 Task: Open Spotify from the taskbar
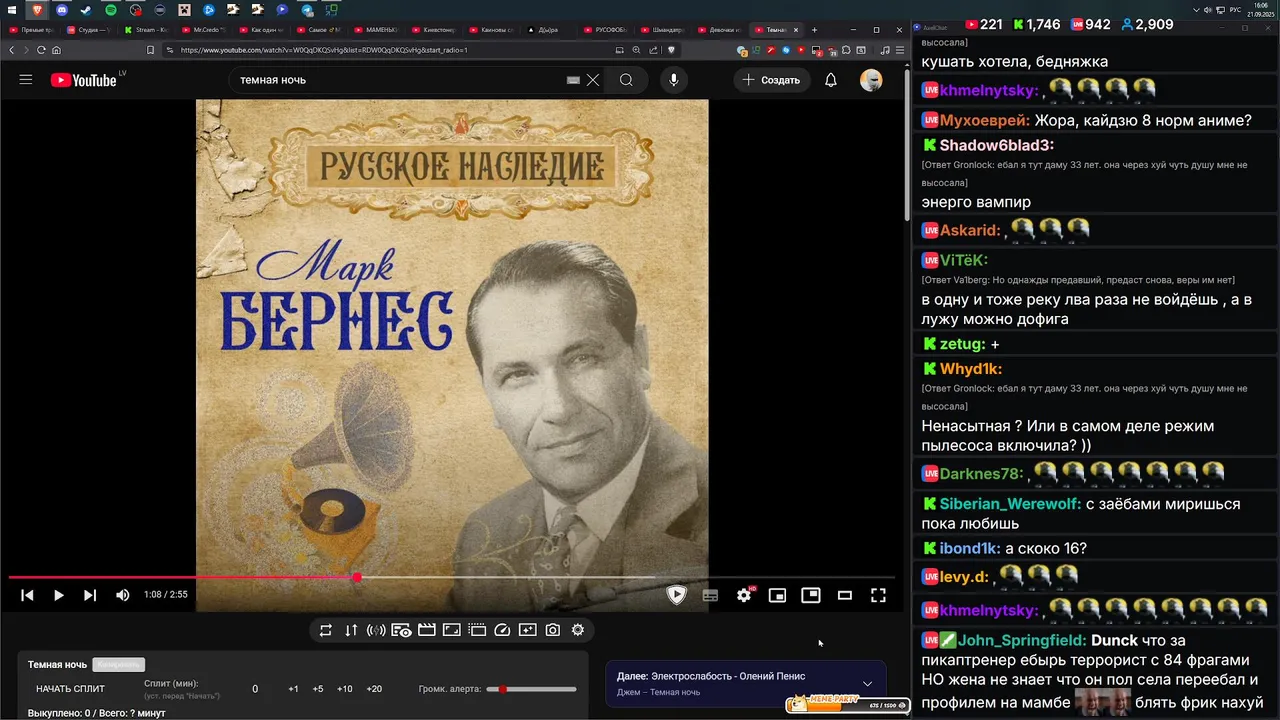[x=111, y=10]
